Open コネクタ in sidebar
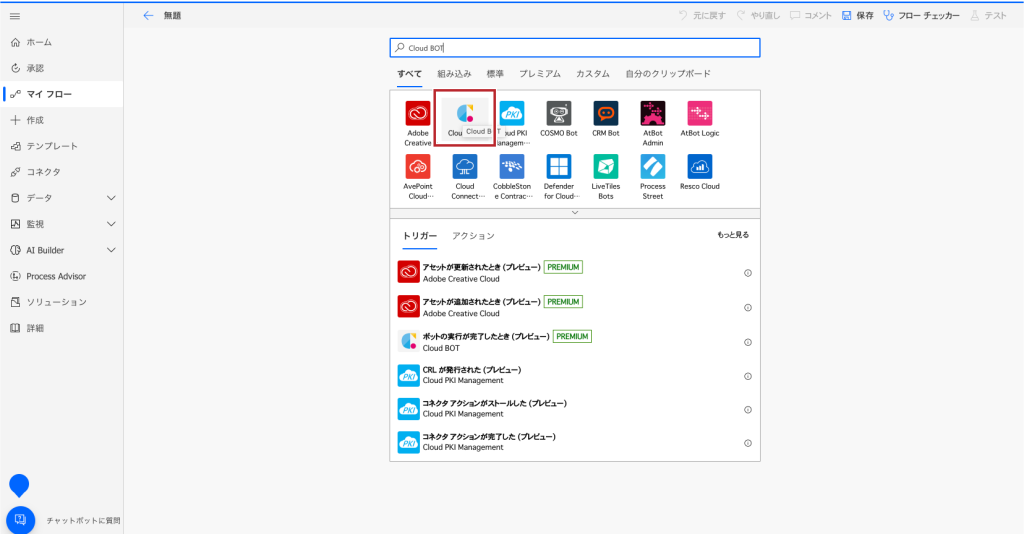The height and width of the screenshot is (534, 1024). point(62,172)
